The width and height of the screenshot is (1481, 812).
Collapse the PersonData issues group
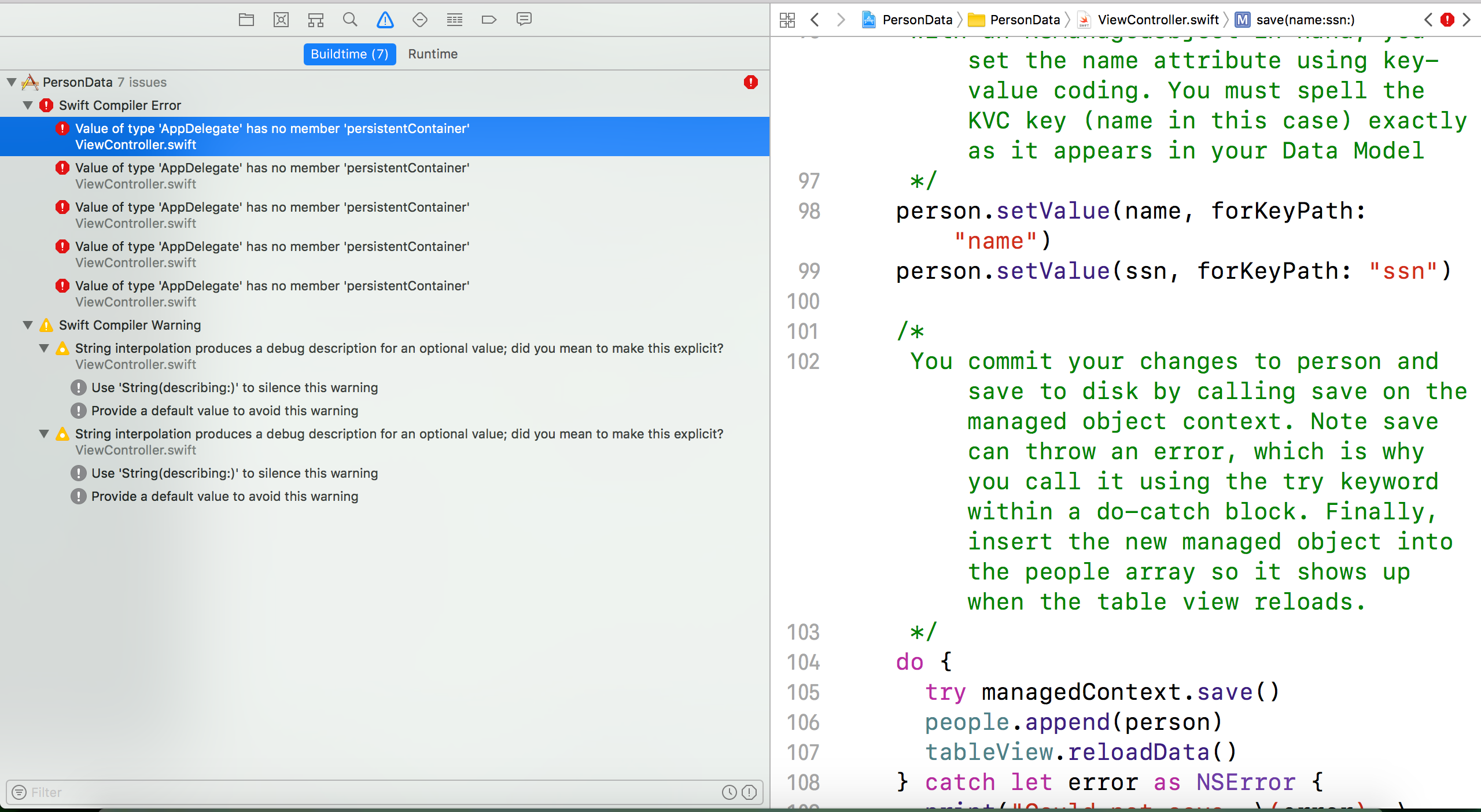click(12, 82)
